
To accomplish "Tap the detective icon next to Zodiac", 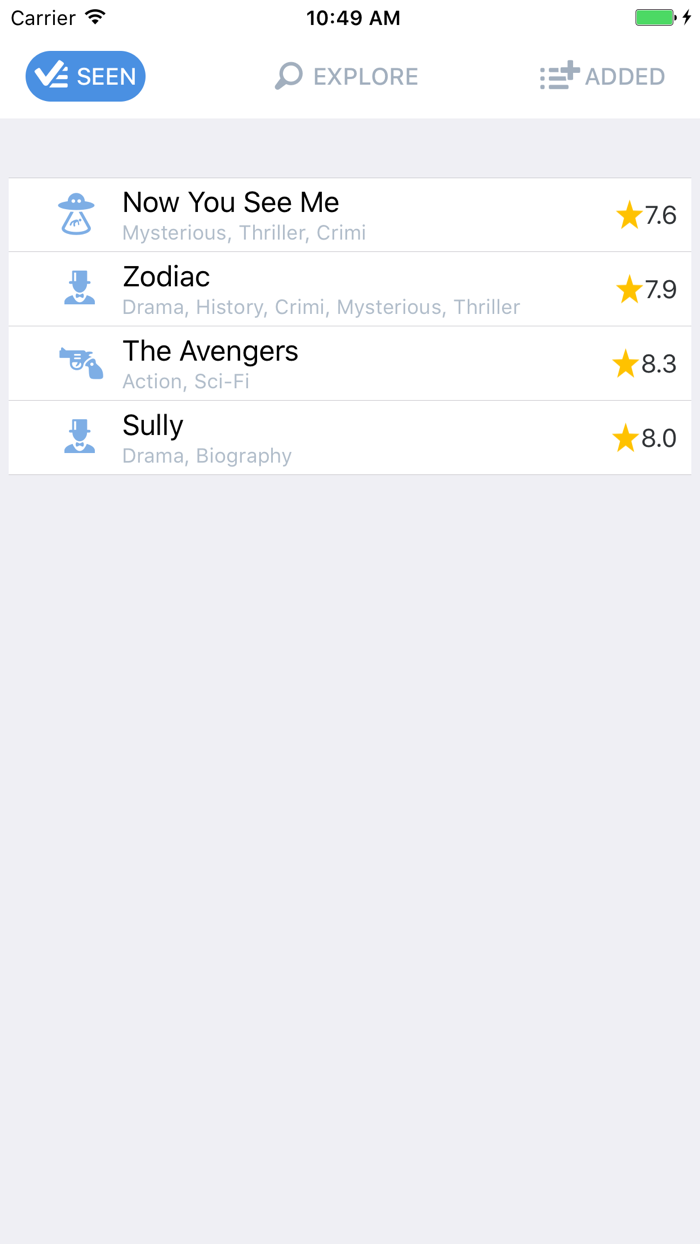I will [78, 288].
